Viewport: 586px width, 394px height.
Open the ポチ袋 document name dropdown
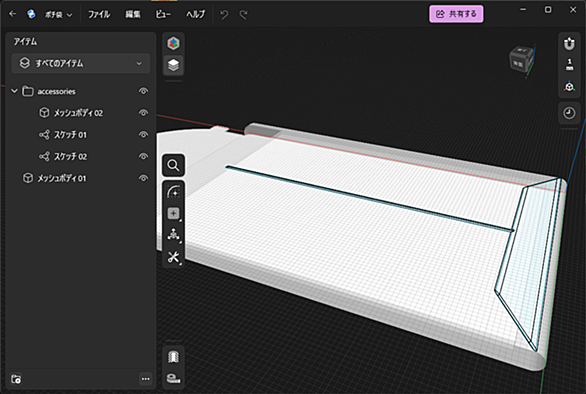[58, 15]
